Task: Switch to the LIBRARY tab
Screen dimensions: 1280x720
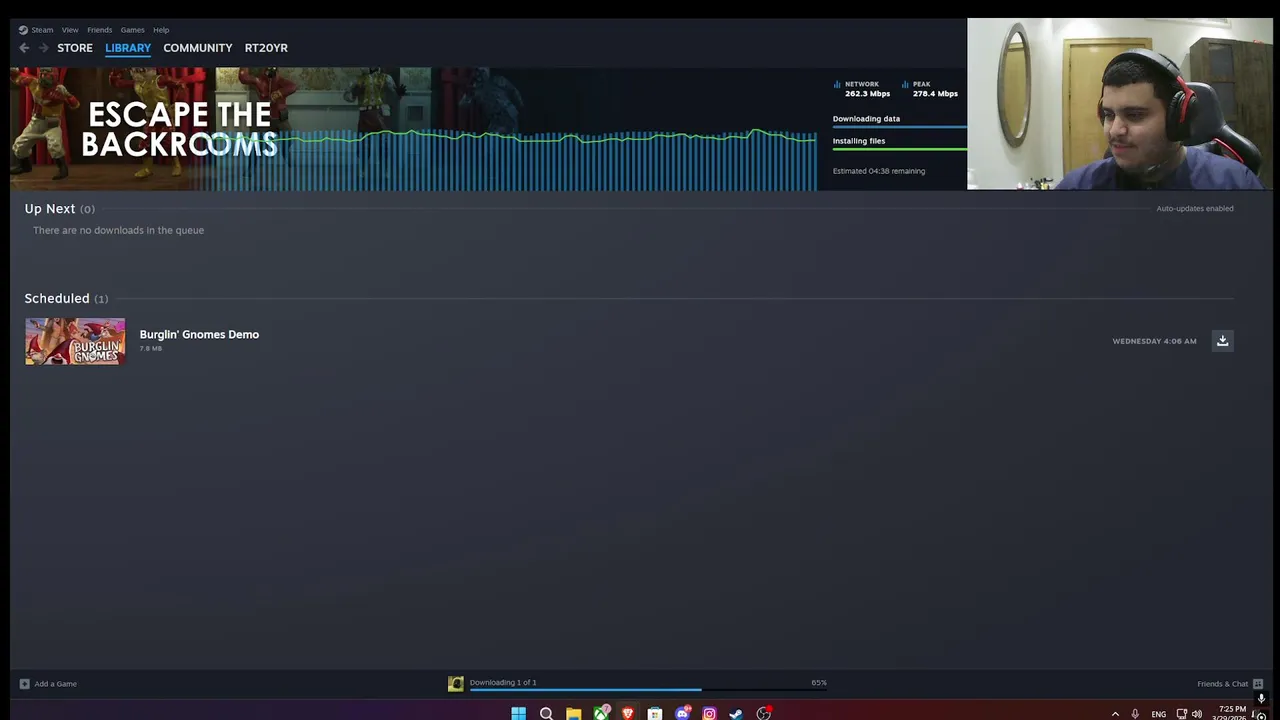Action: (x=128, y=48)
